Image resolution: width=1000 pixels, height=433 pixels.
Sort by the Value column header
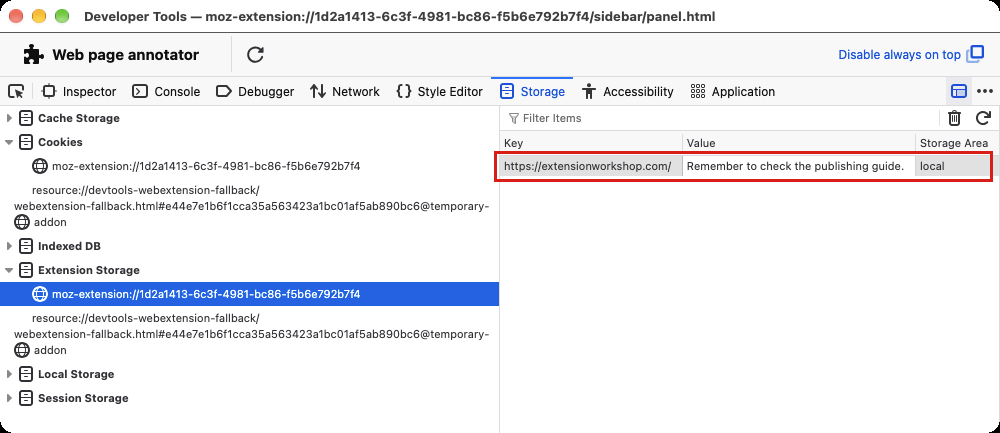[x=798, y=143]
